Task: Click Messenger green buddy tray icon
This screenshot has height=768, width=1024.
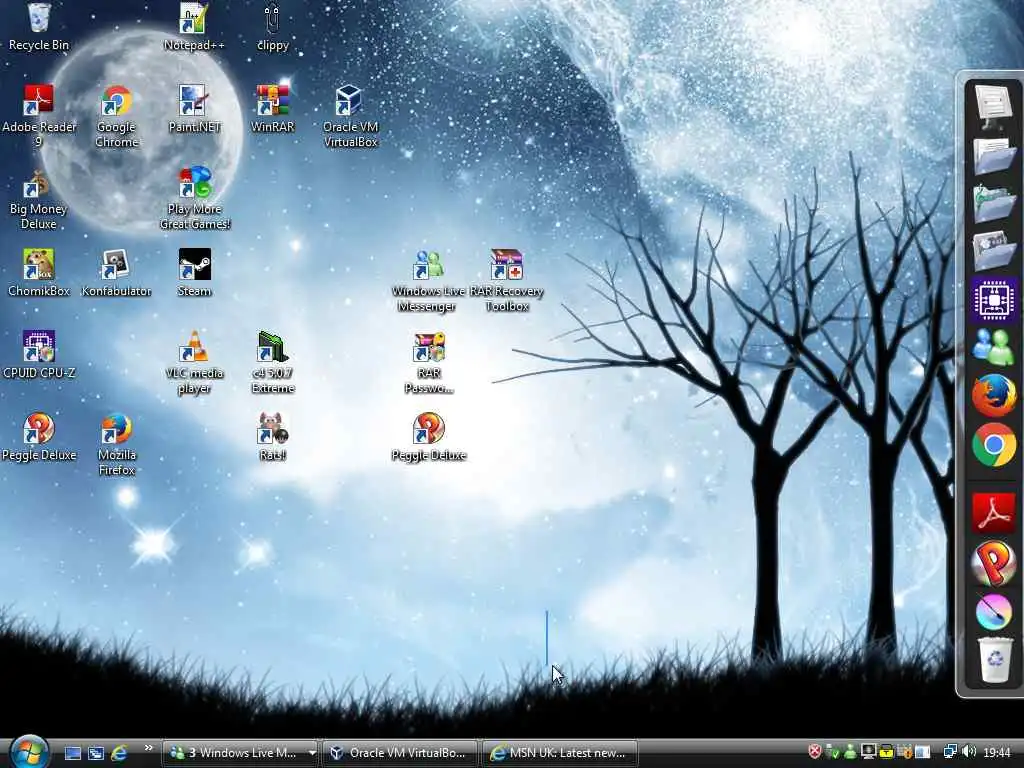Action: click(x=850, y=752)
